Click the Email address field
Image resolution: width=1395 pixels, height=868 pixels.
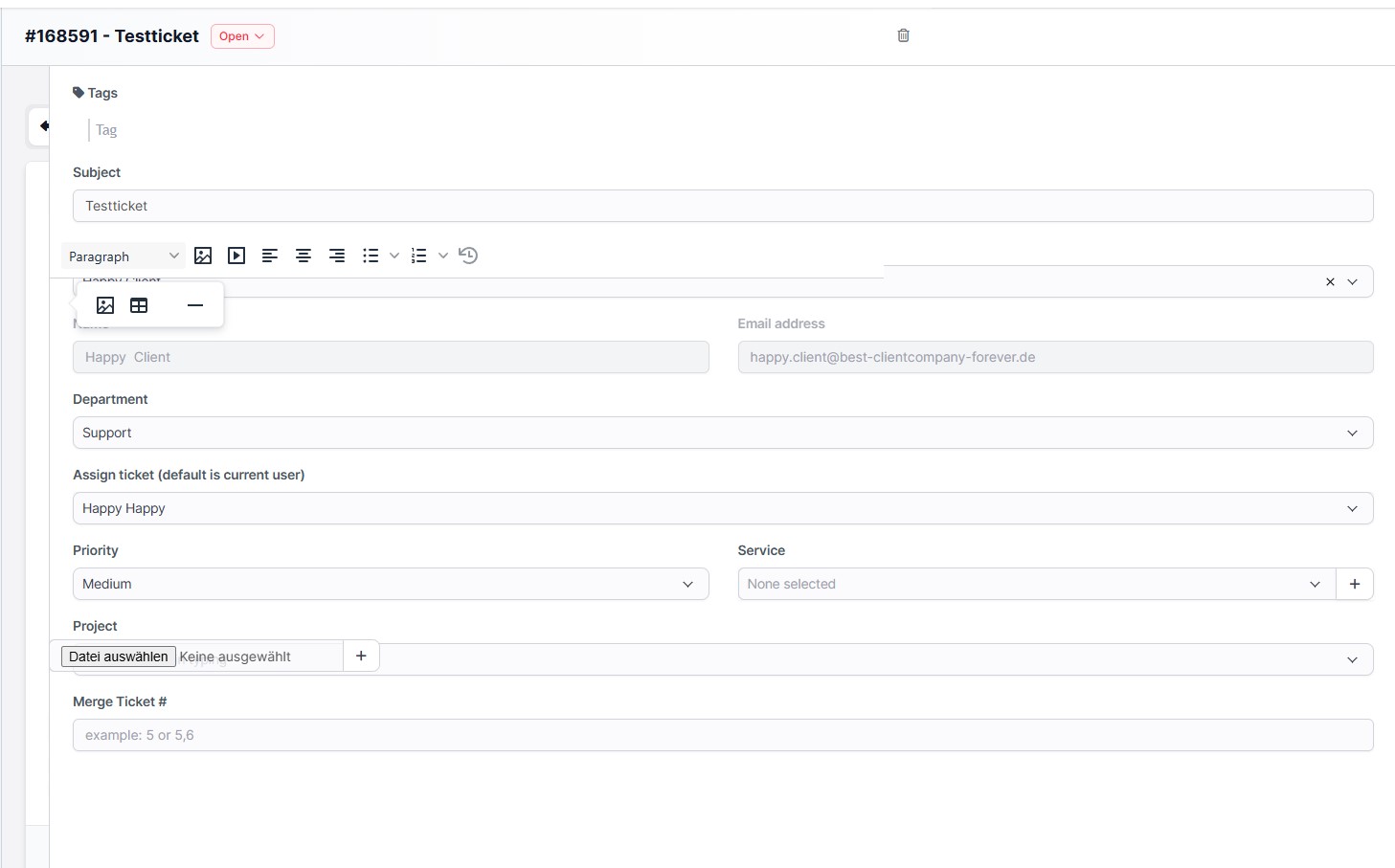tap(1055, 357)
